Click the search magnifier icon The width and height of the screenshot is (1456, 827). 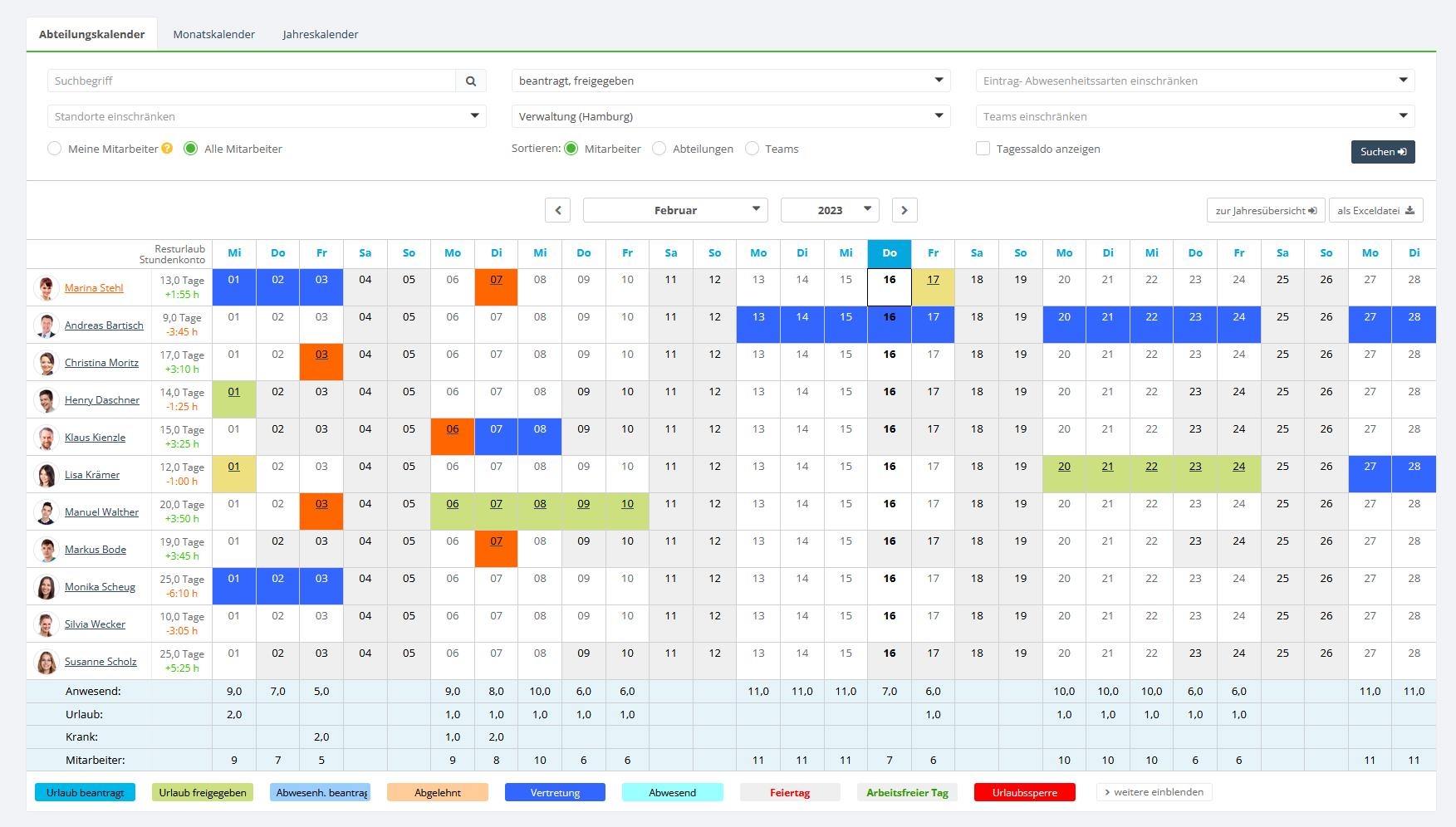(471, 81)
